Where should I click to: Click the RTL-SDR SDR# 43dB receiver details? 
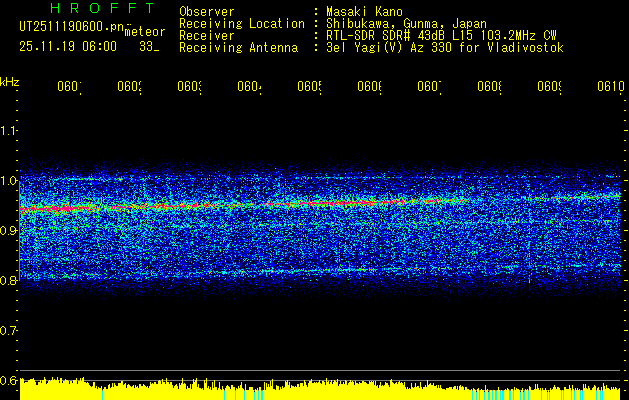[441, 36]
